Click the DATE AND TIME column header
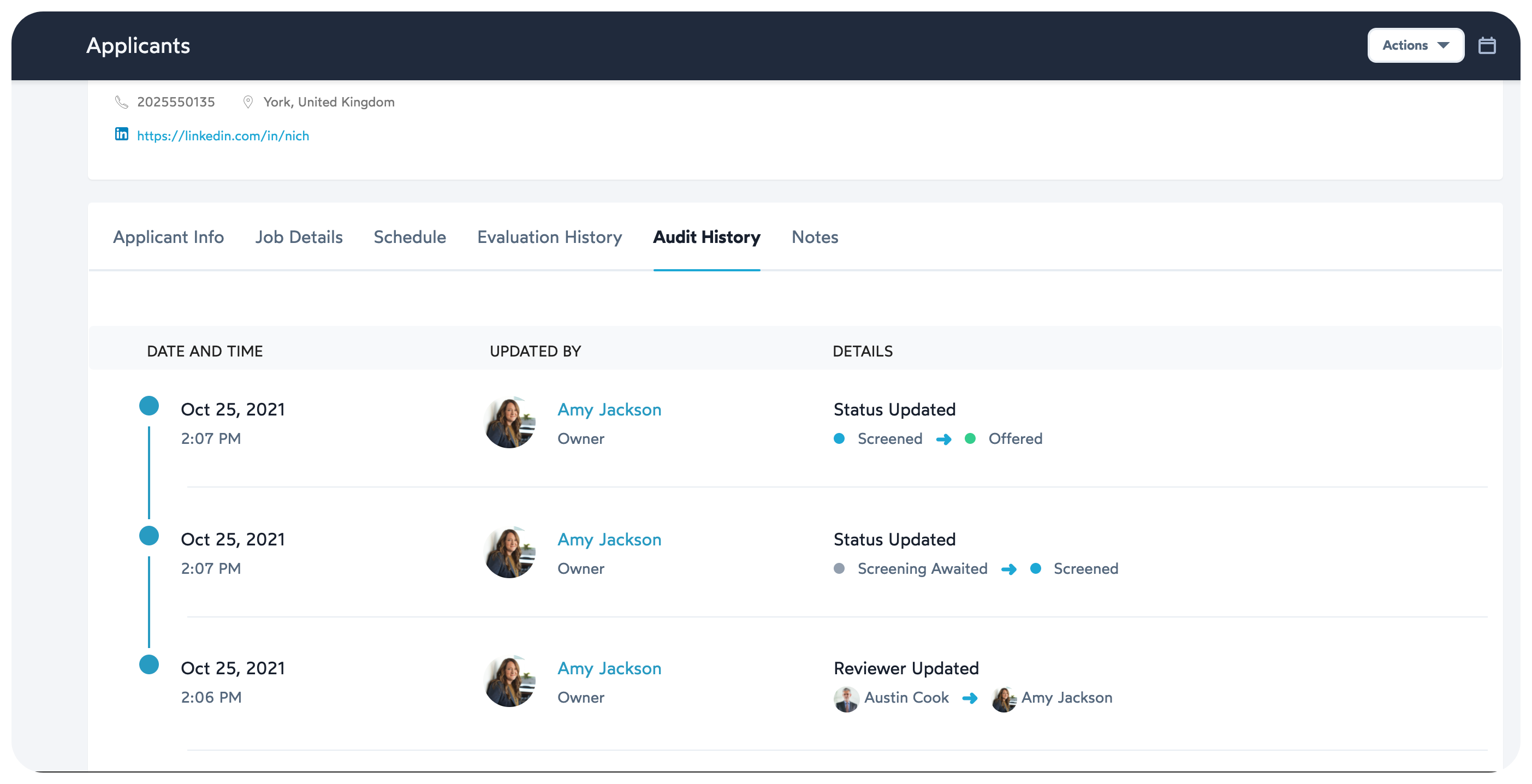 pyautogui.click(x=205, y=351)
